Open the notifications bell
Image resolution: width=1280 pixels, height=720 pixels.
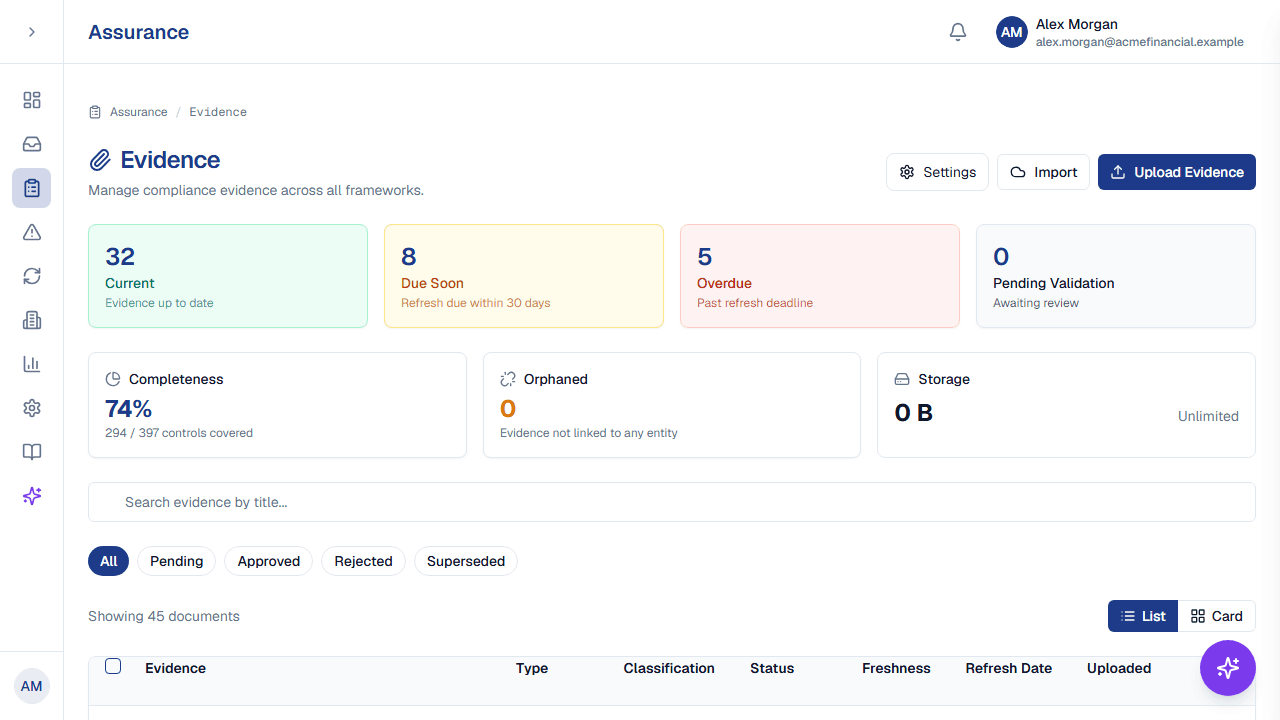pos(958,32)
